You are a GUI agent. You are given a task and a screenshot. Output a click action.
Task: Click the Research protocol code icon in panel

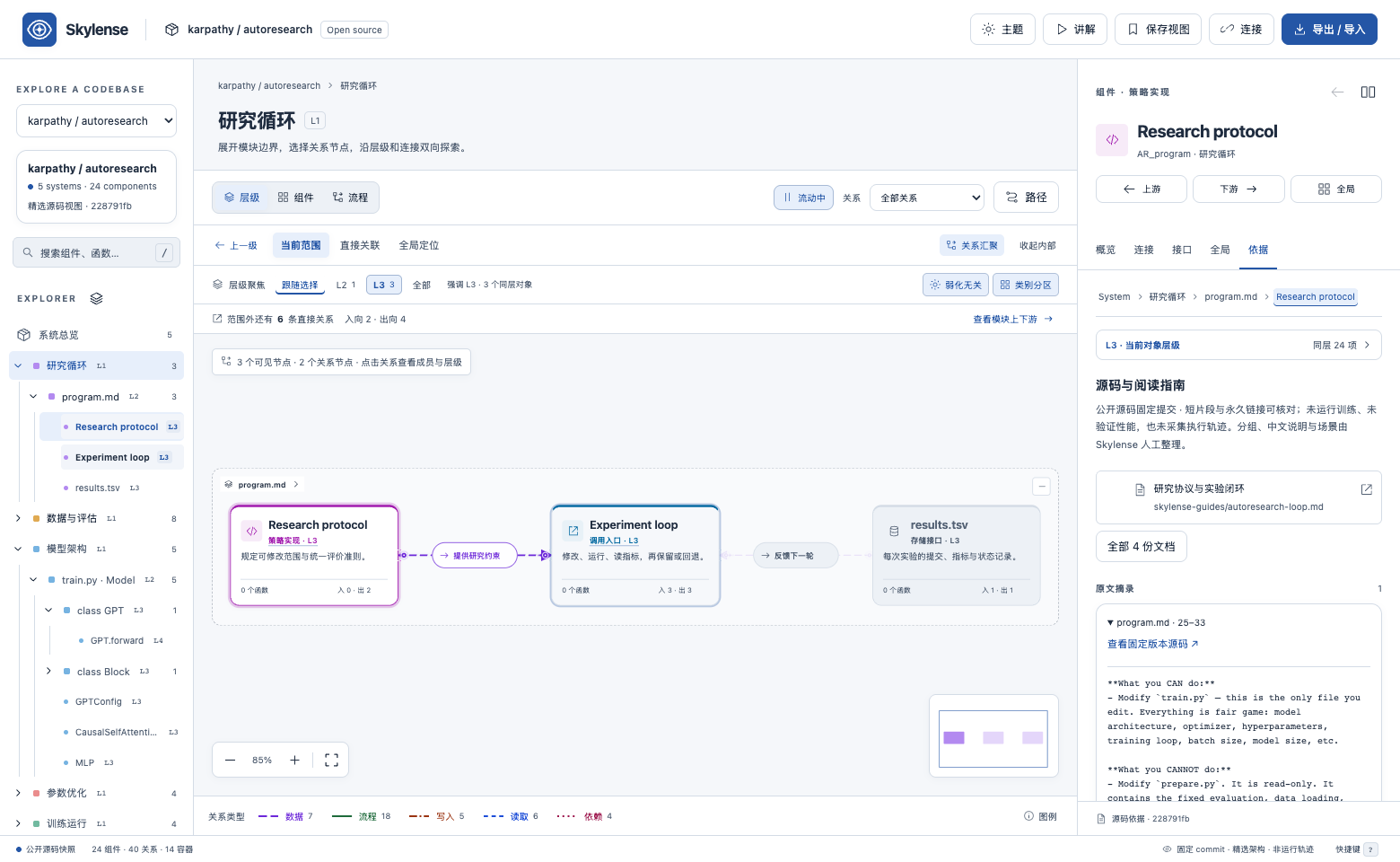(1112, 139)
